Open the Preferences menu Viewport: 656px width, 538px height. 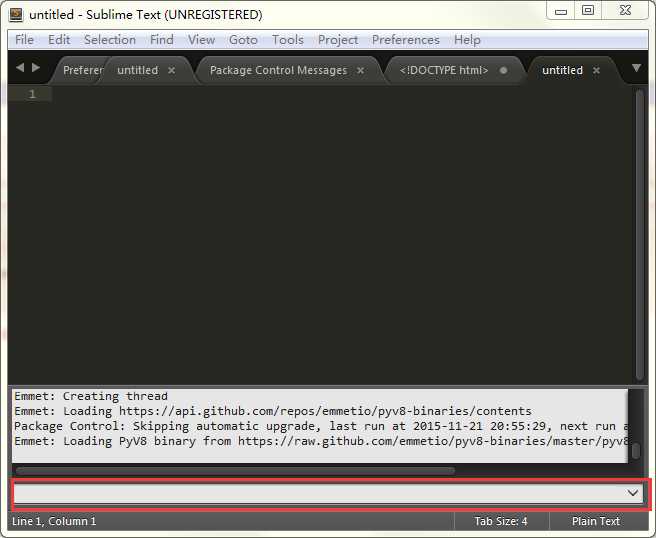pos(406,40)
